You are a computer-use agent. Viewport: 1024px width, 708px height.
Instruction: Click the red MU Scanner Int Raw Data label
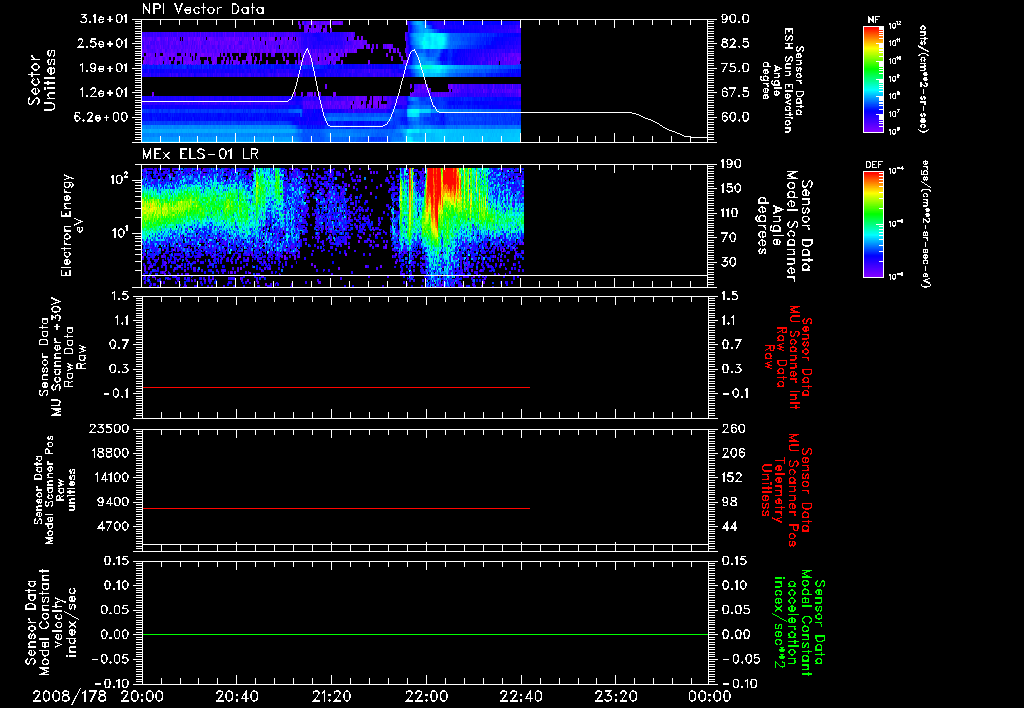[787, 358]
